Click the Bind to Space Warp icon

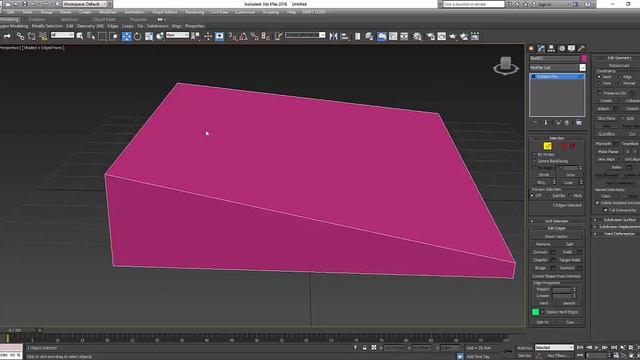click(43, 37)
